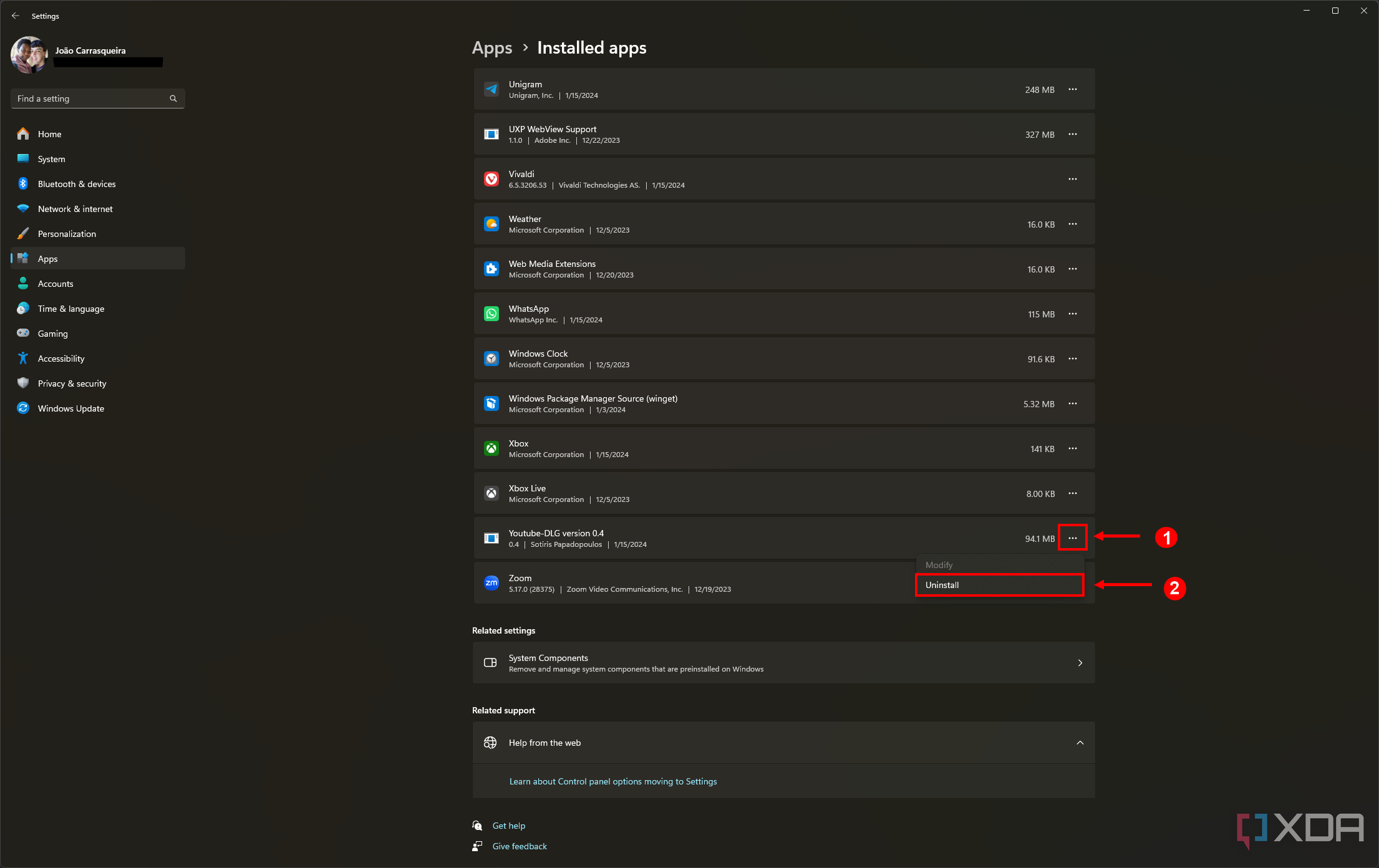Click the search magnifier icon
This screenshot has width=1379, height=868.
point(173,99)
